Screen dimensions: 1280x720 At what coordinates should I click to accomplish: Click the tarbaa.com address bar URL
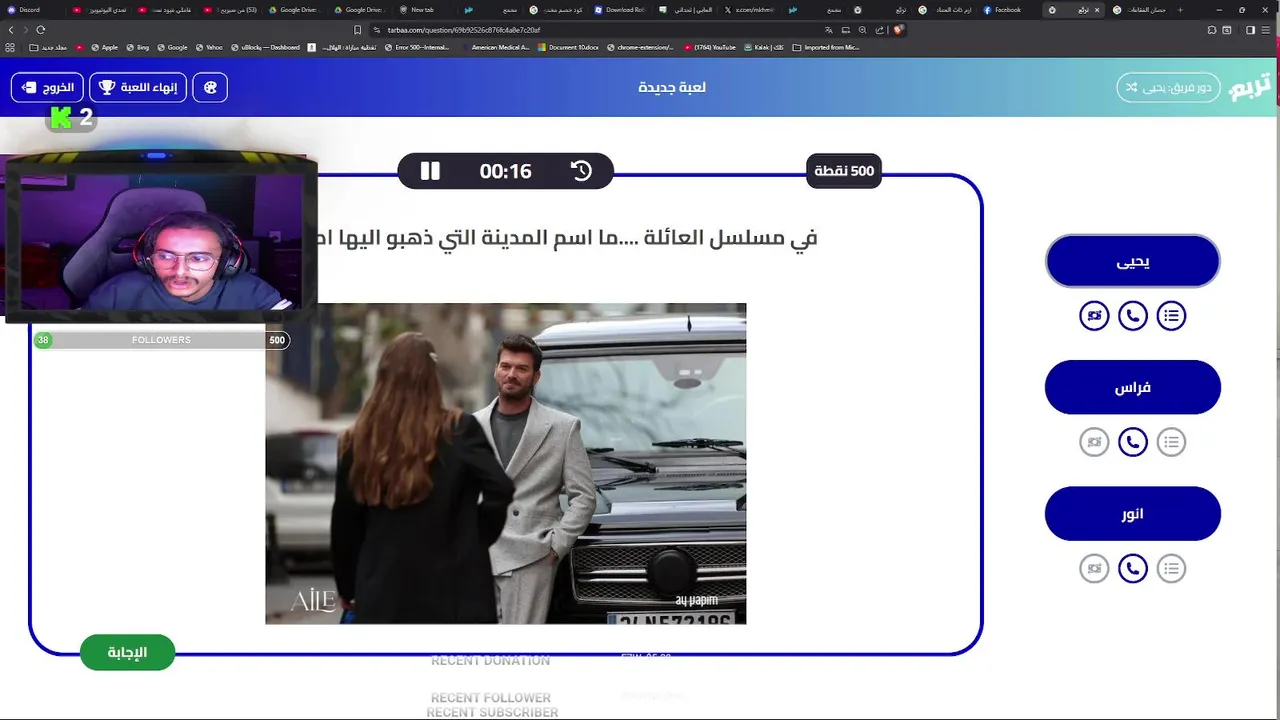pyautogui.click(x=463, y=30)
